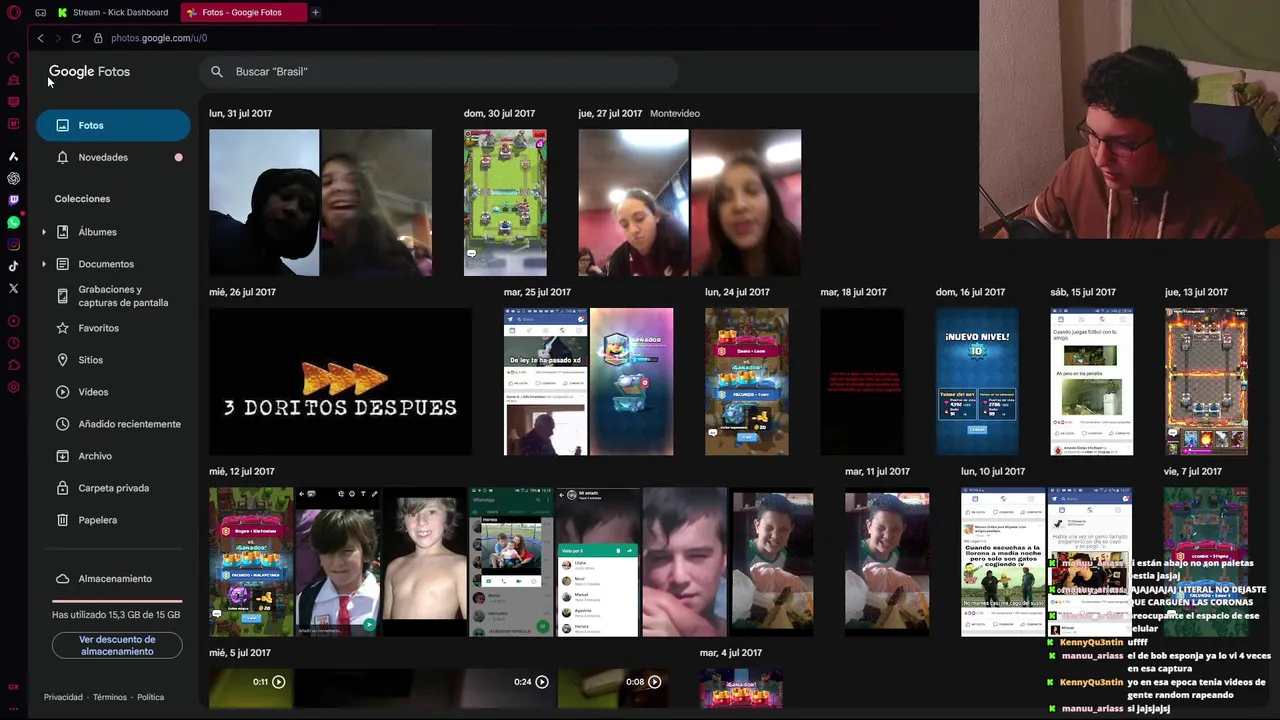Open the settings gear icon in the sidebar
The image size is (1280, 720).
point(13,388)
